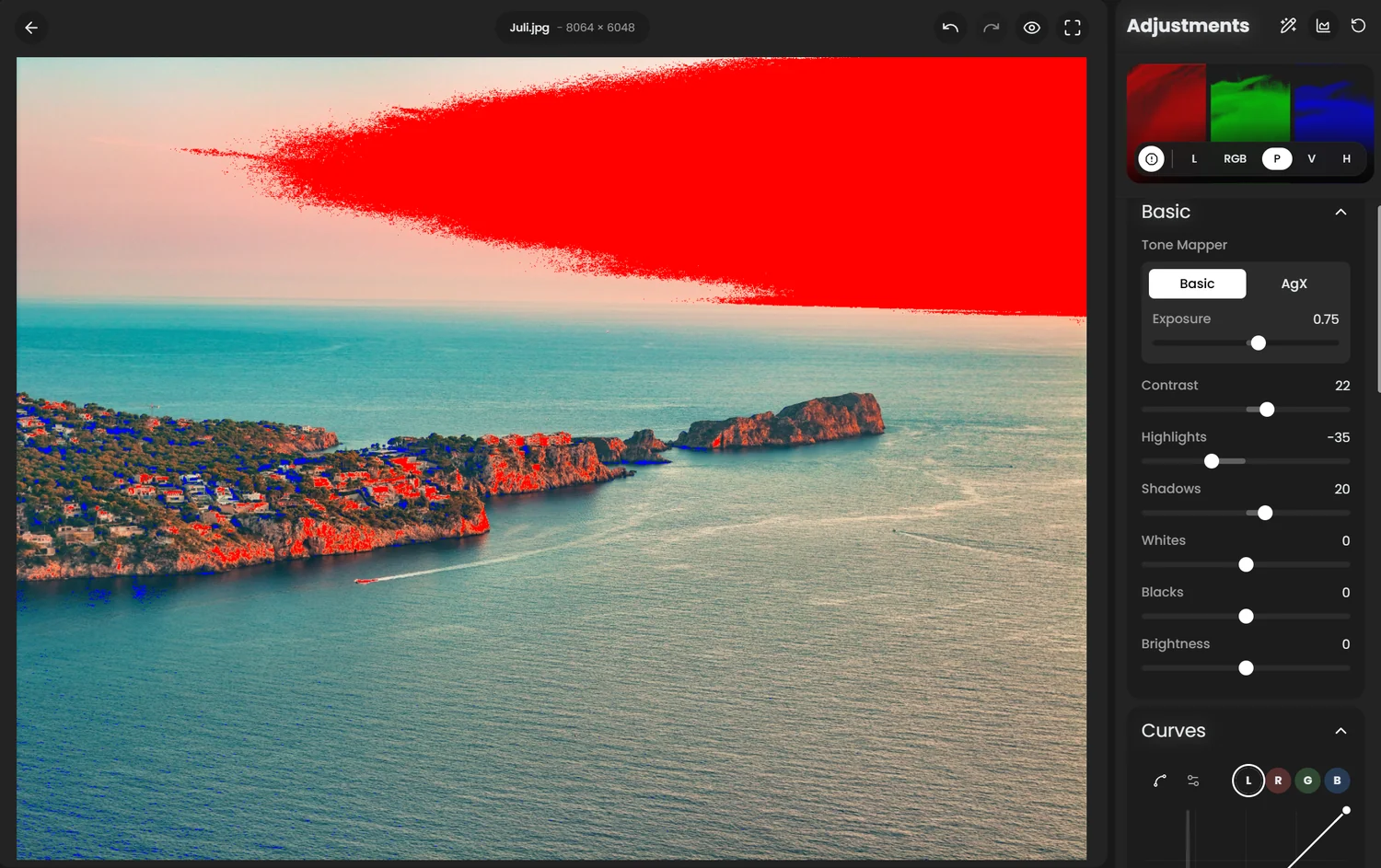The width and height of the screenshot is (1381, 868).
Task: Select the L luminance curve channel
Action: (1248, 781)
